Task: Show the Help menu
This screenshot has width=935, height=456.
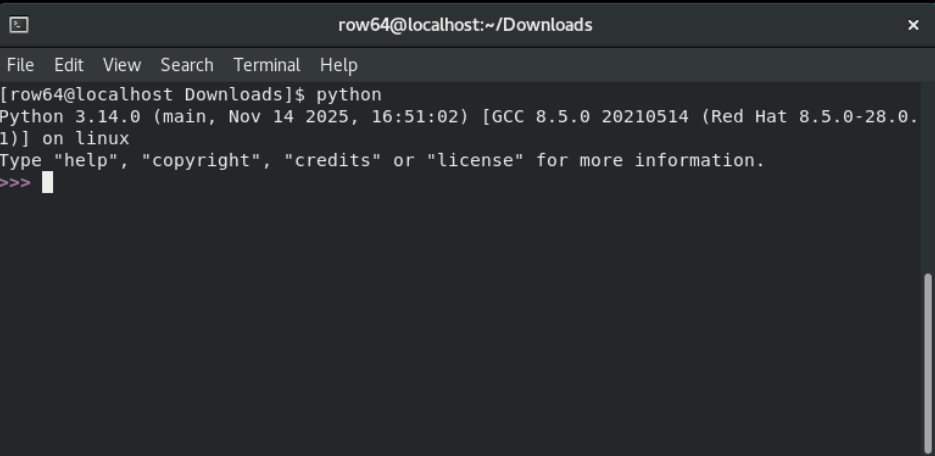Action: pyautogui.click(x=338, y=65)
